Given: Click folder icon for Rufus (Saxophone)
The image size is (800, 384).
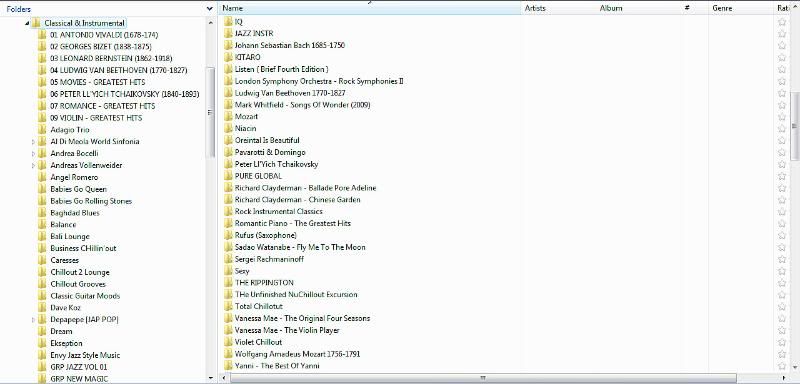Looking at the screenshot, I should (x=228, y=235).
